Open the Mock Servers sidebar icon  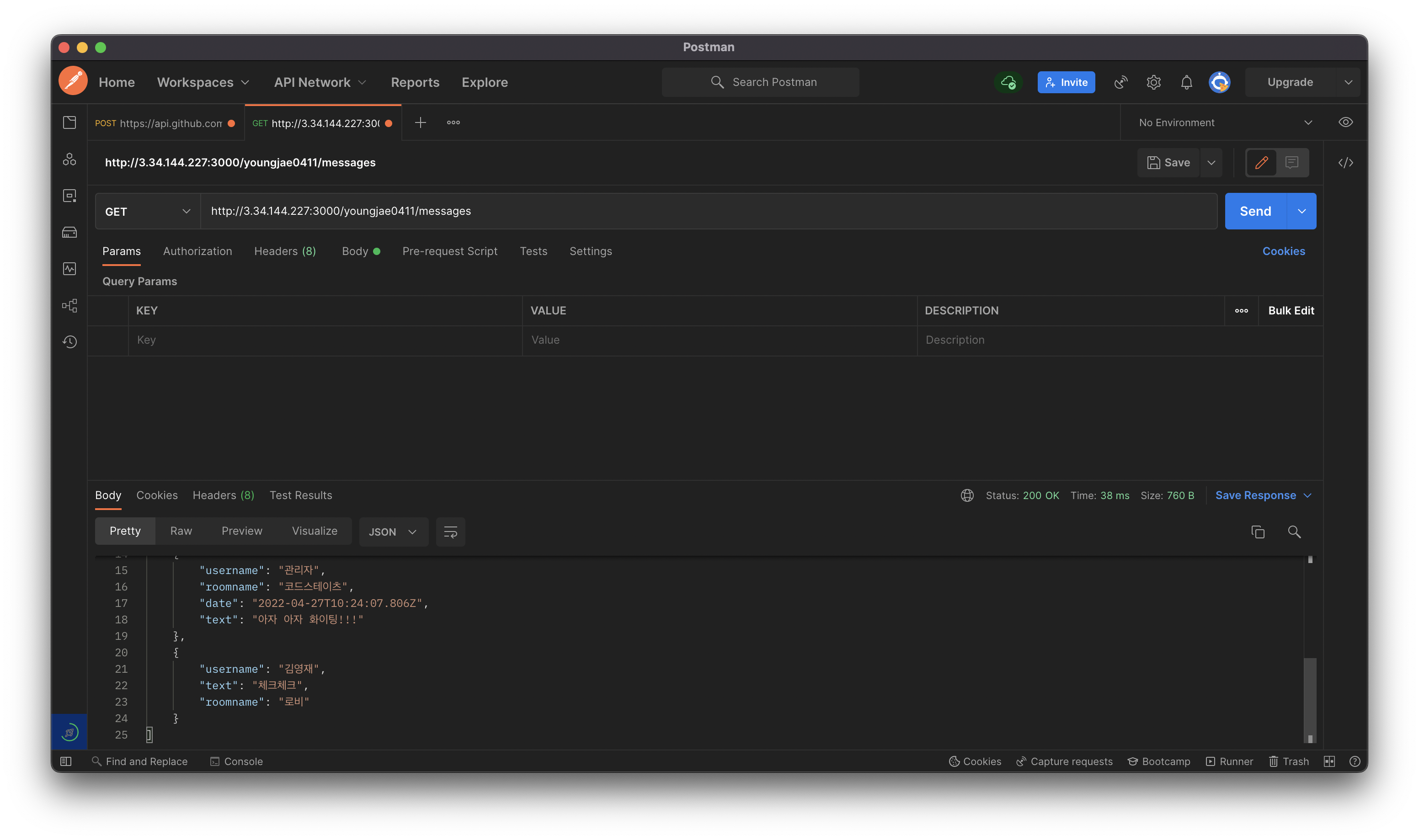click(69, 233)
